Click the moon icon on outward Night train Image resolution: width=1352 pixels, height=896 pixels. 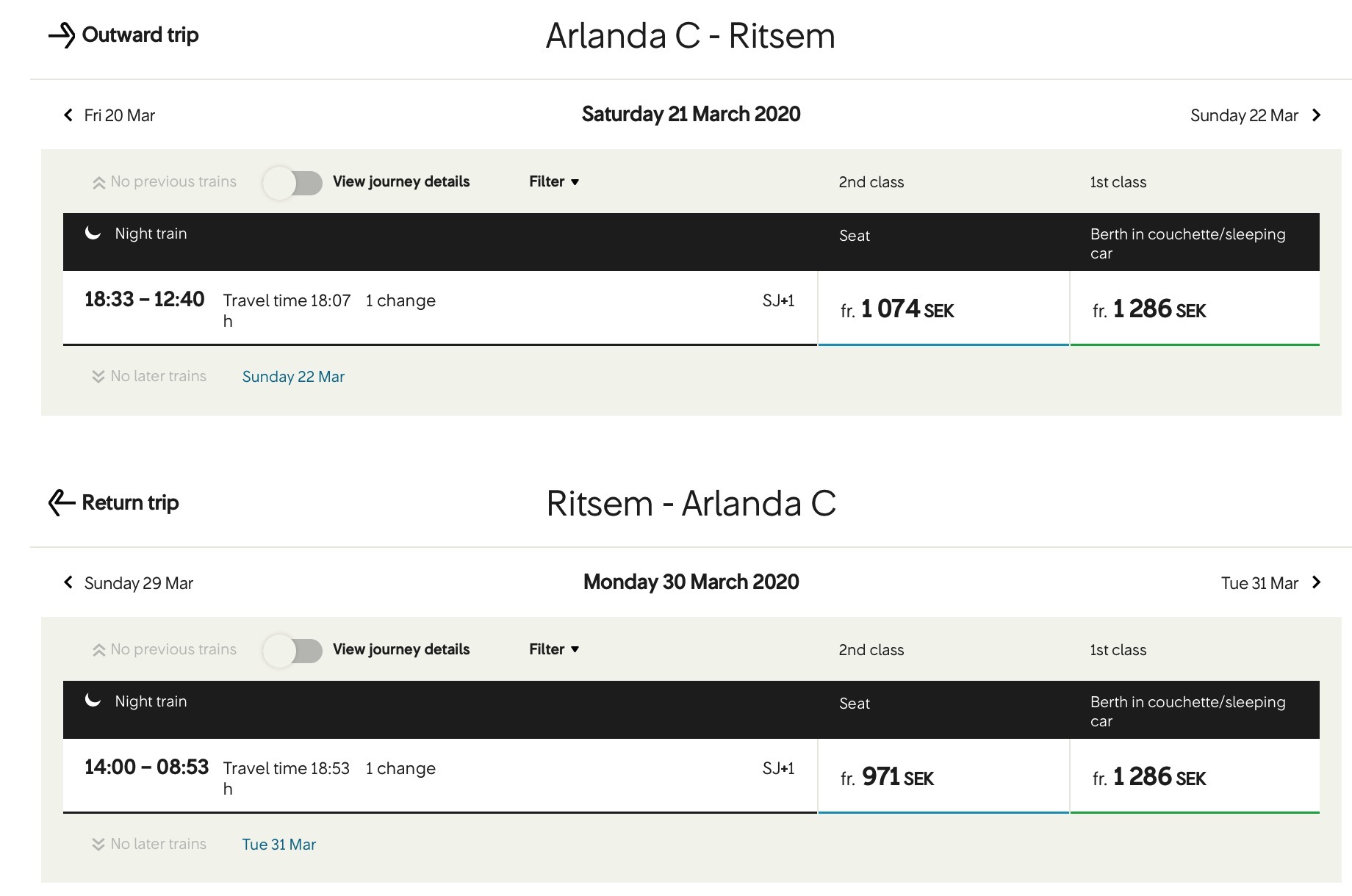tap(93, 233)
